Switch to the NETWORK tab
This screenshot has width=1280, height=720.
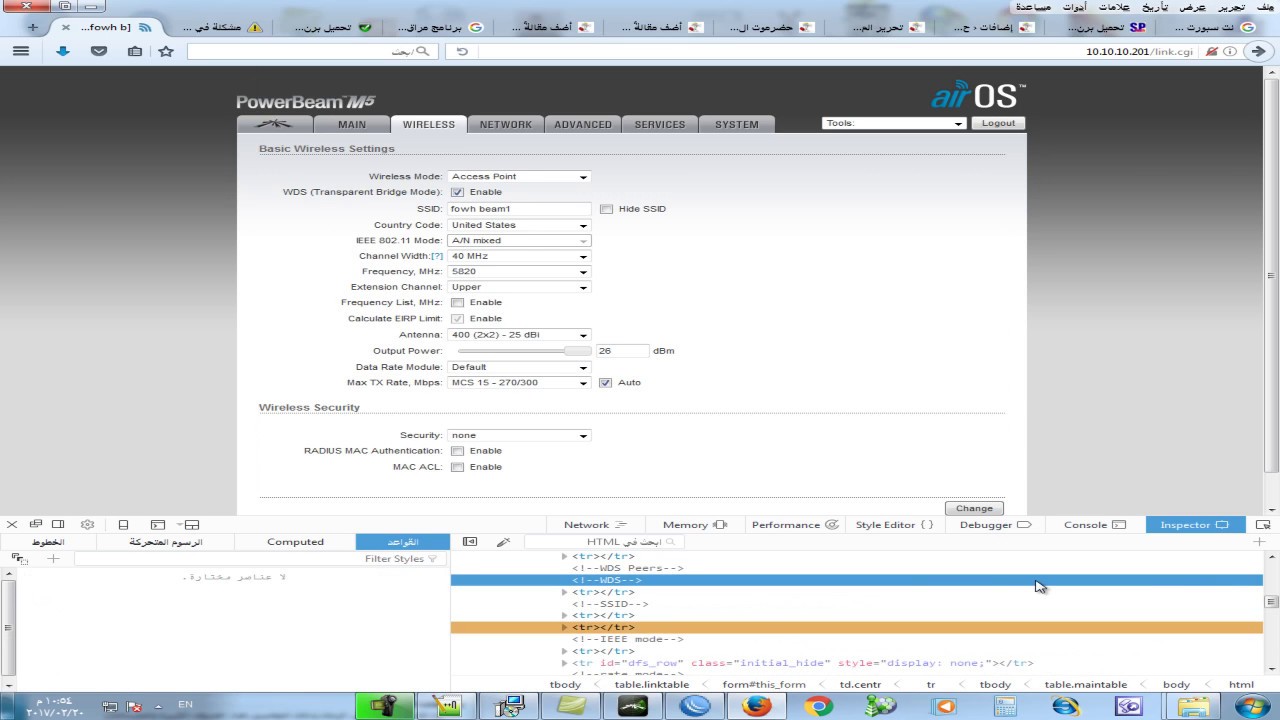pos(505,124)
